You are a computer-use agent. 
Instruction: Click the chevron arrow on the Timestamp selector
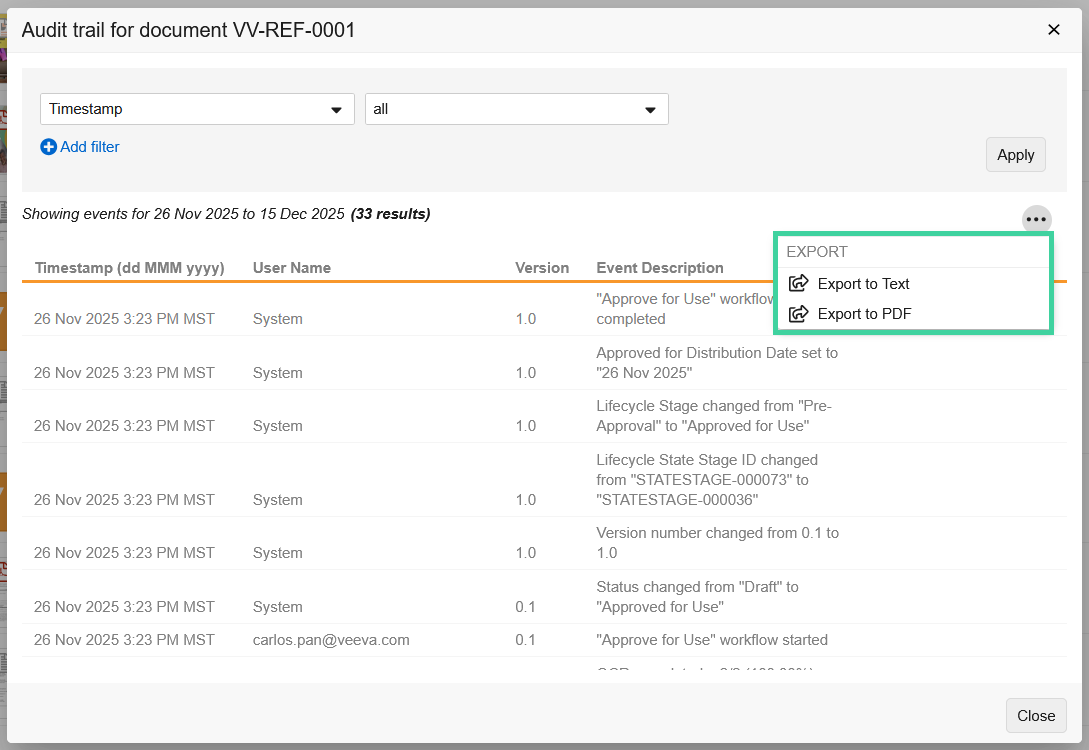(x=336, y=108)
